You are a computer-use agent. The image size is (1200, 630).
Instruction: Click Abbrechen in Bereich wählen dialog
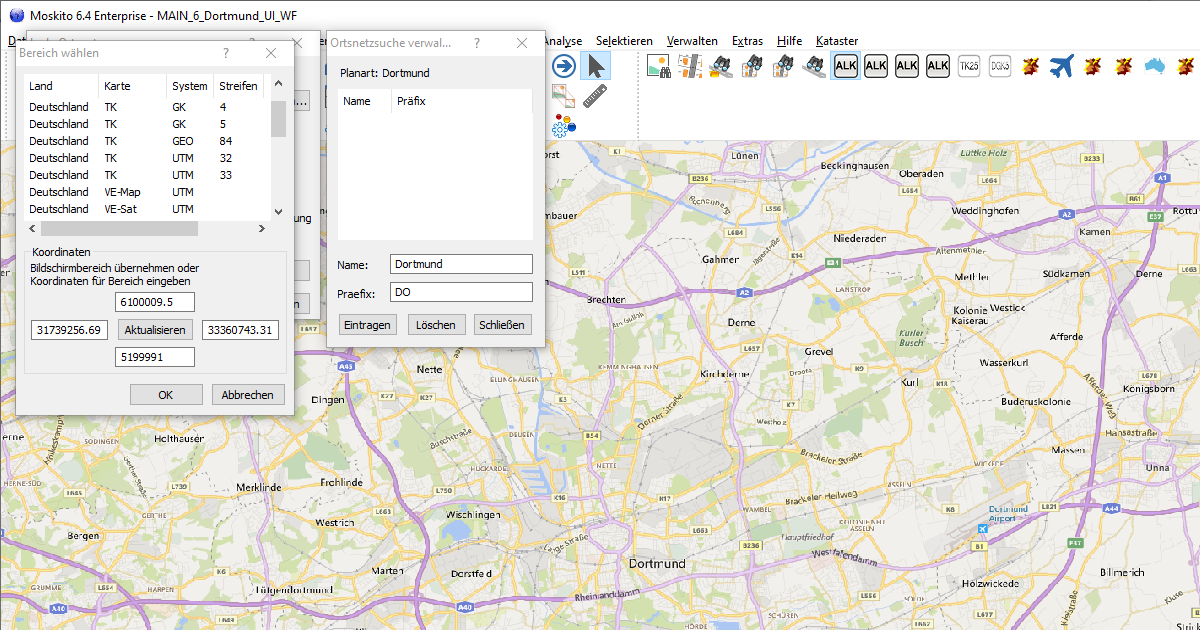248,395
